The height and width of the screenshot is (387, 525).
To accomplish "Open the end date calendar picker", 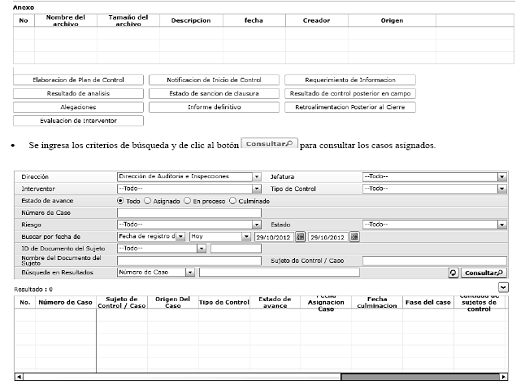I will click(354, 237).
